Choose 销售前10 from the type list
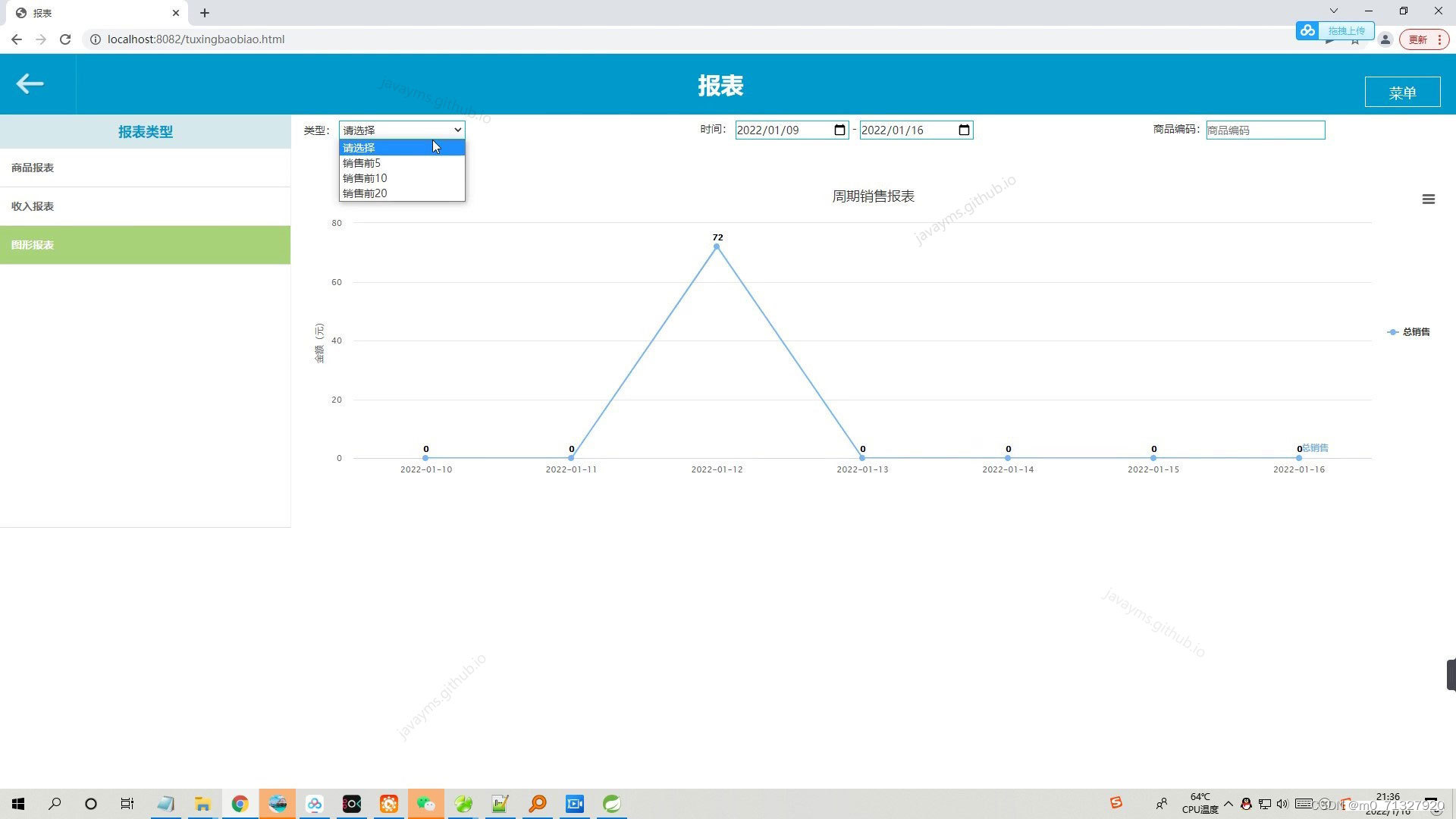This screenshot has height=819, width=1456. (365, 178)
